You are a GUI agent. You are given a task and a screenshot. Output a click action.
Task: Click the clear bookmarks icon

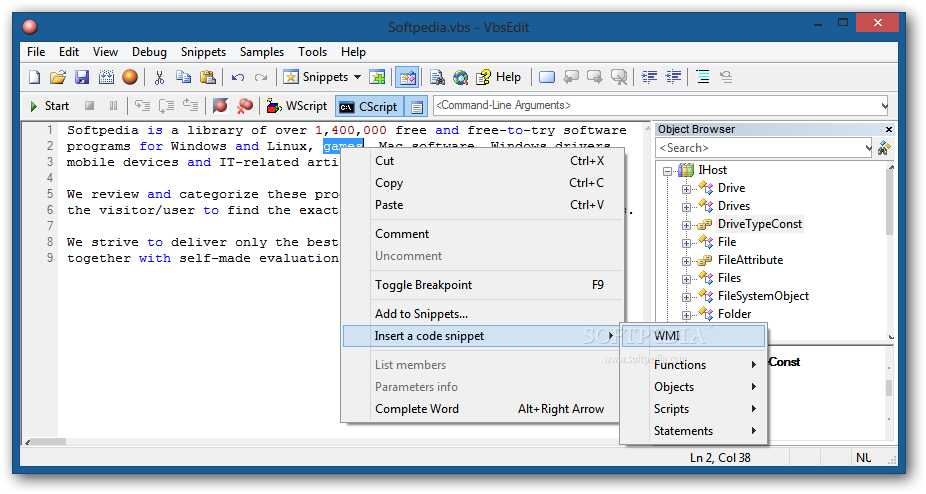pyautogui.click(x=619, y=77)
